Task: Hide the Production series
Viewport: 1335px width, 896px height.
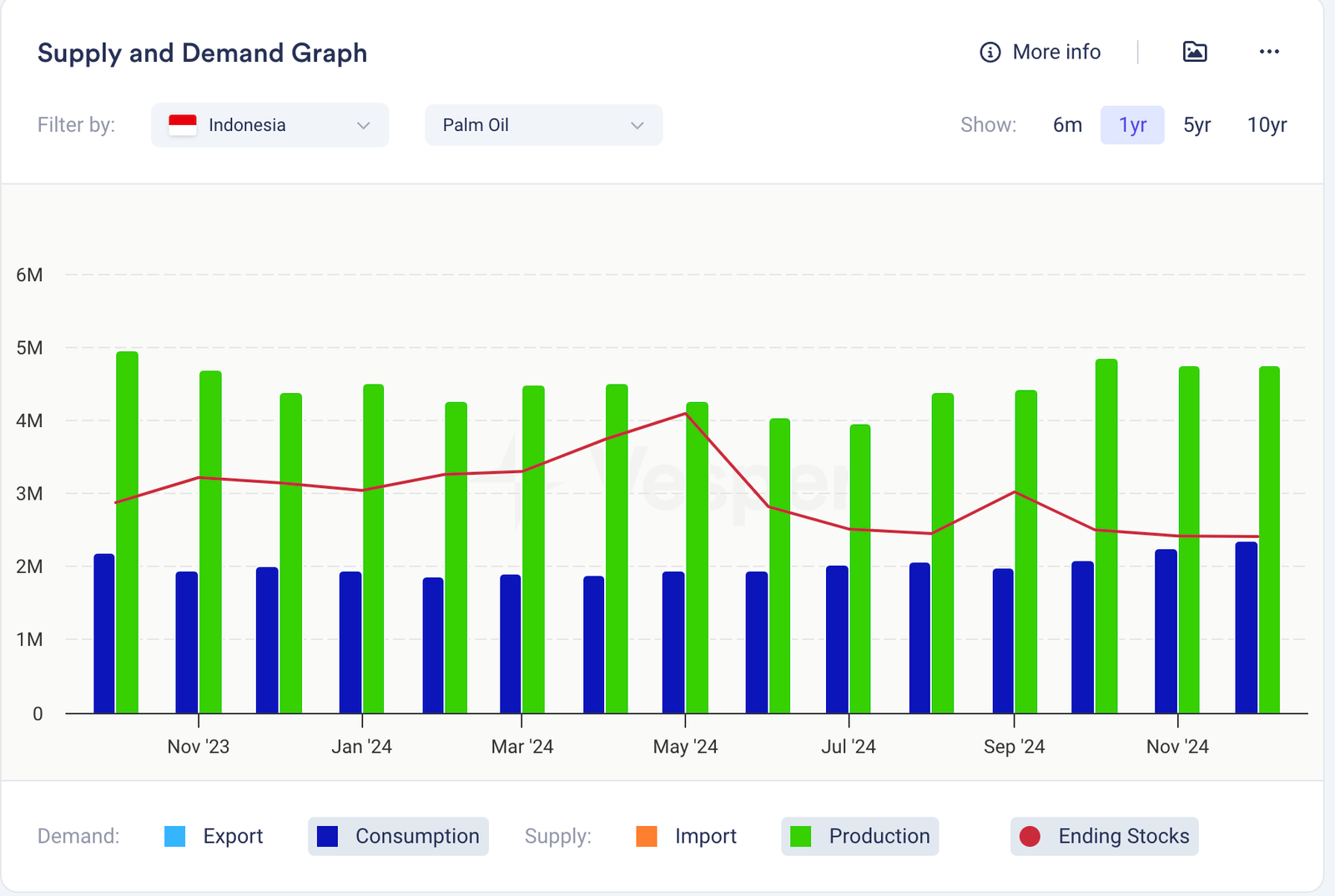Action: (860, 837)
